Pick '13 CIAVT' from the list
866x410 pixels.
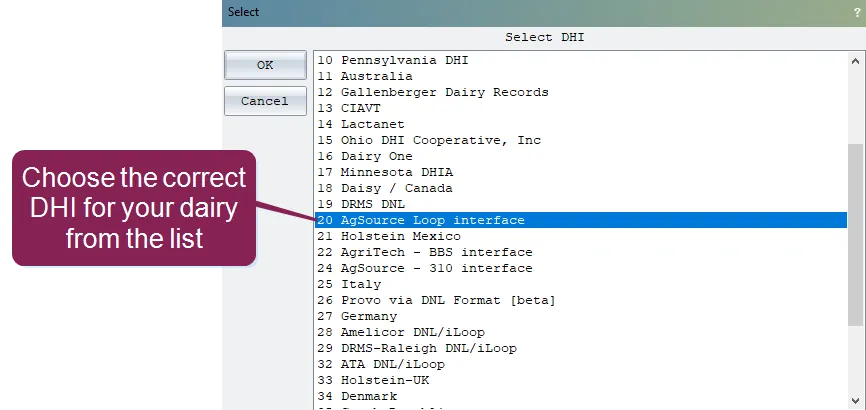(x=581, y=108)
